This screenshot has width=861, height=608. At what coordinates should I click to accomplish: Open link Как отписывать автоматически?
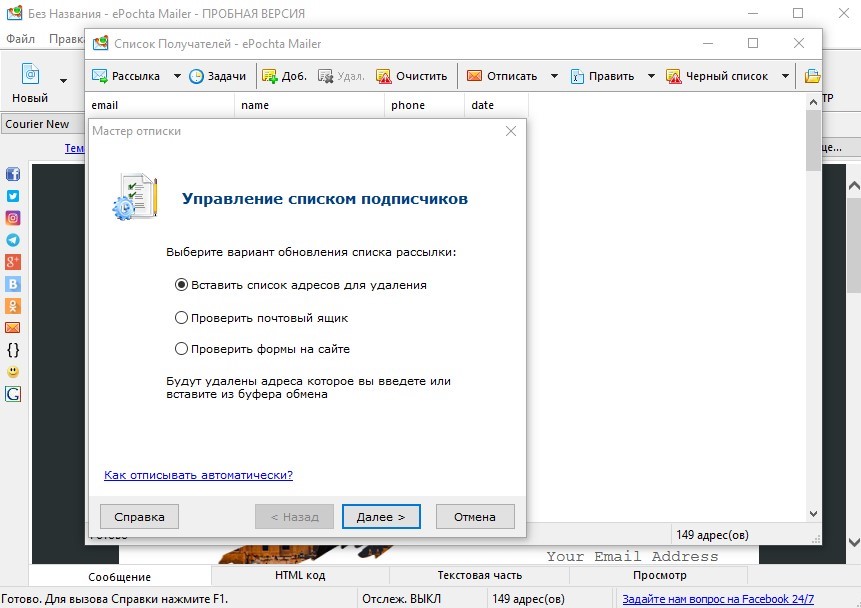(x=198, y=475)
